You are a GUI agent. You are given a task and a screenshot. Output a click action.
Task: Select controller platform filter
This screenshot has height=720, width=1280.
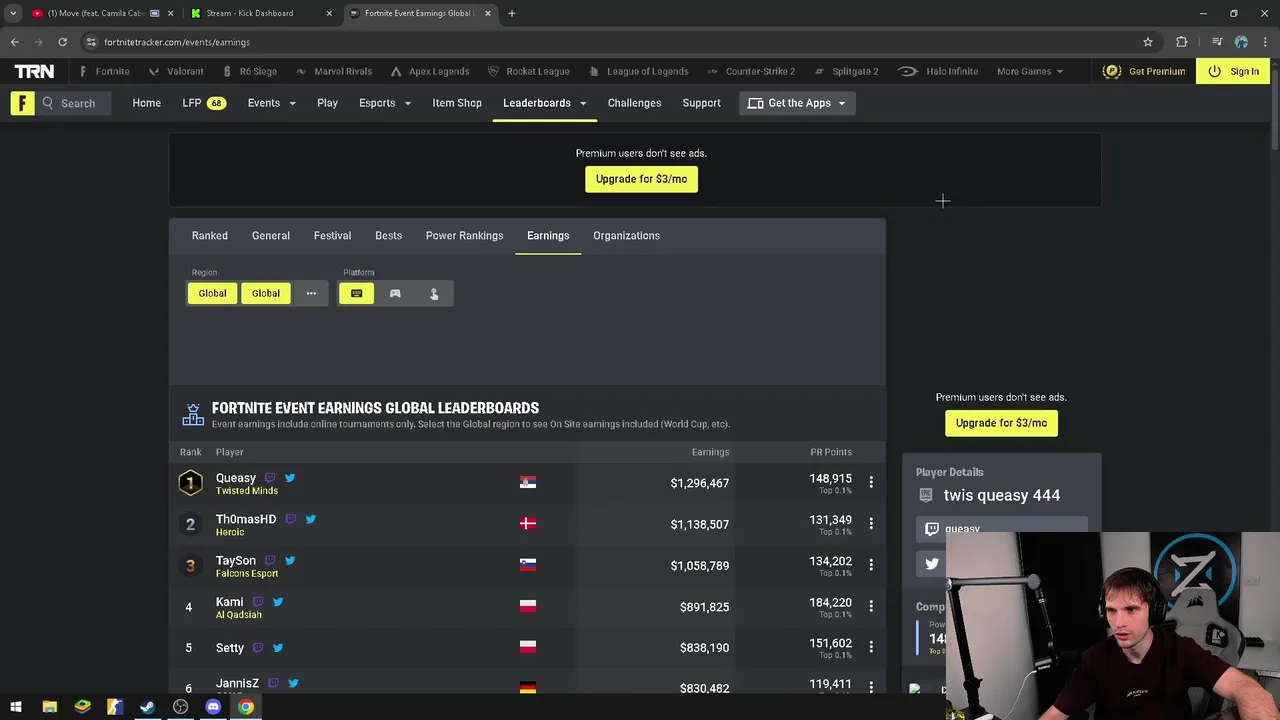[395, 293]
